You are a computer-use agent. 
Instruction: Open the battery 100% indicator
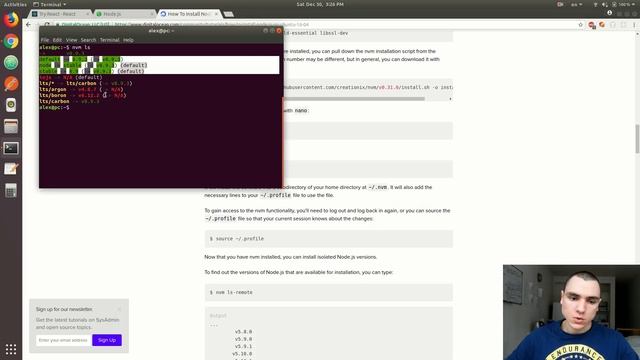click(624, 4)
